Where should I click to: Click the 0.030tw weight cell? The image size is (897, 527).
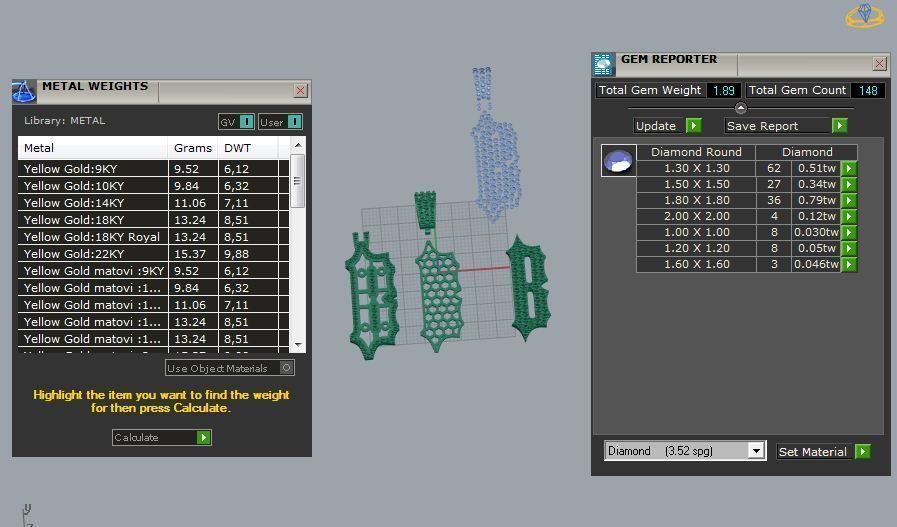click(x=816, y=232)
